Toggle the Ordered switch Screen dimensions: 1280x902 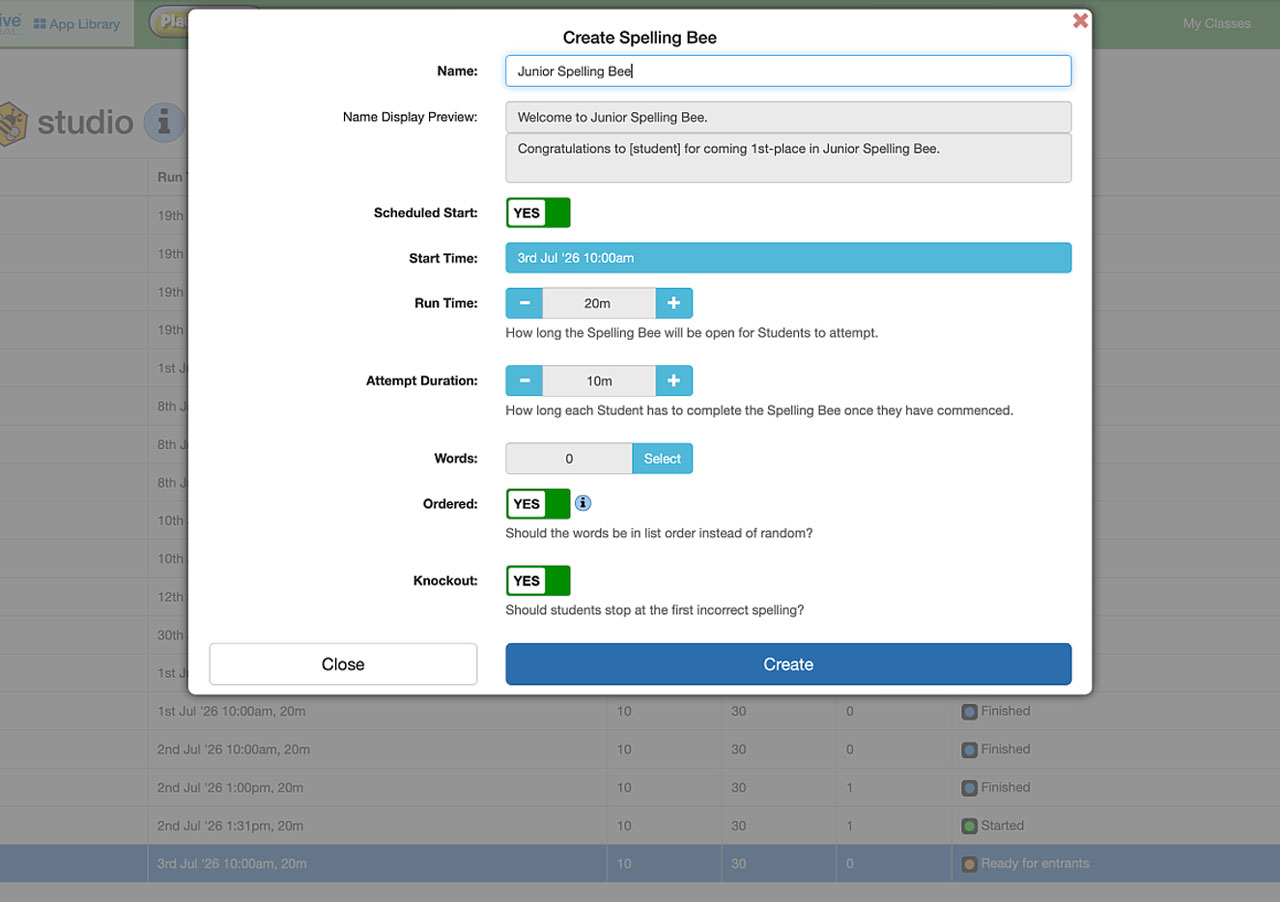click(538, 504)
